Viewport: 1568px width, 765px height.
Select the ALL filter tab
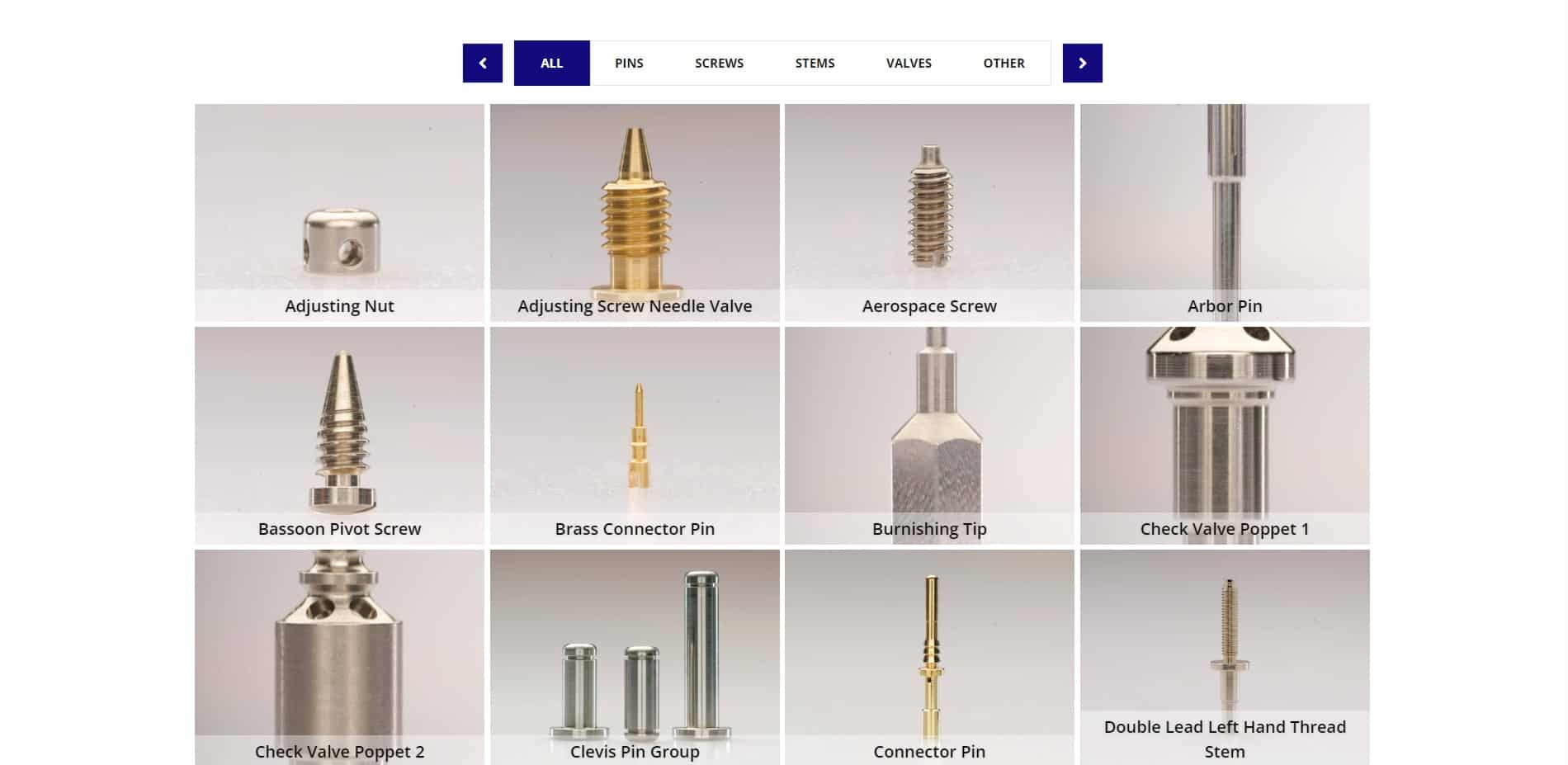[x=552, y=64]
